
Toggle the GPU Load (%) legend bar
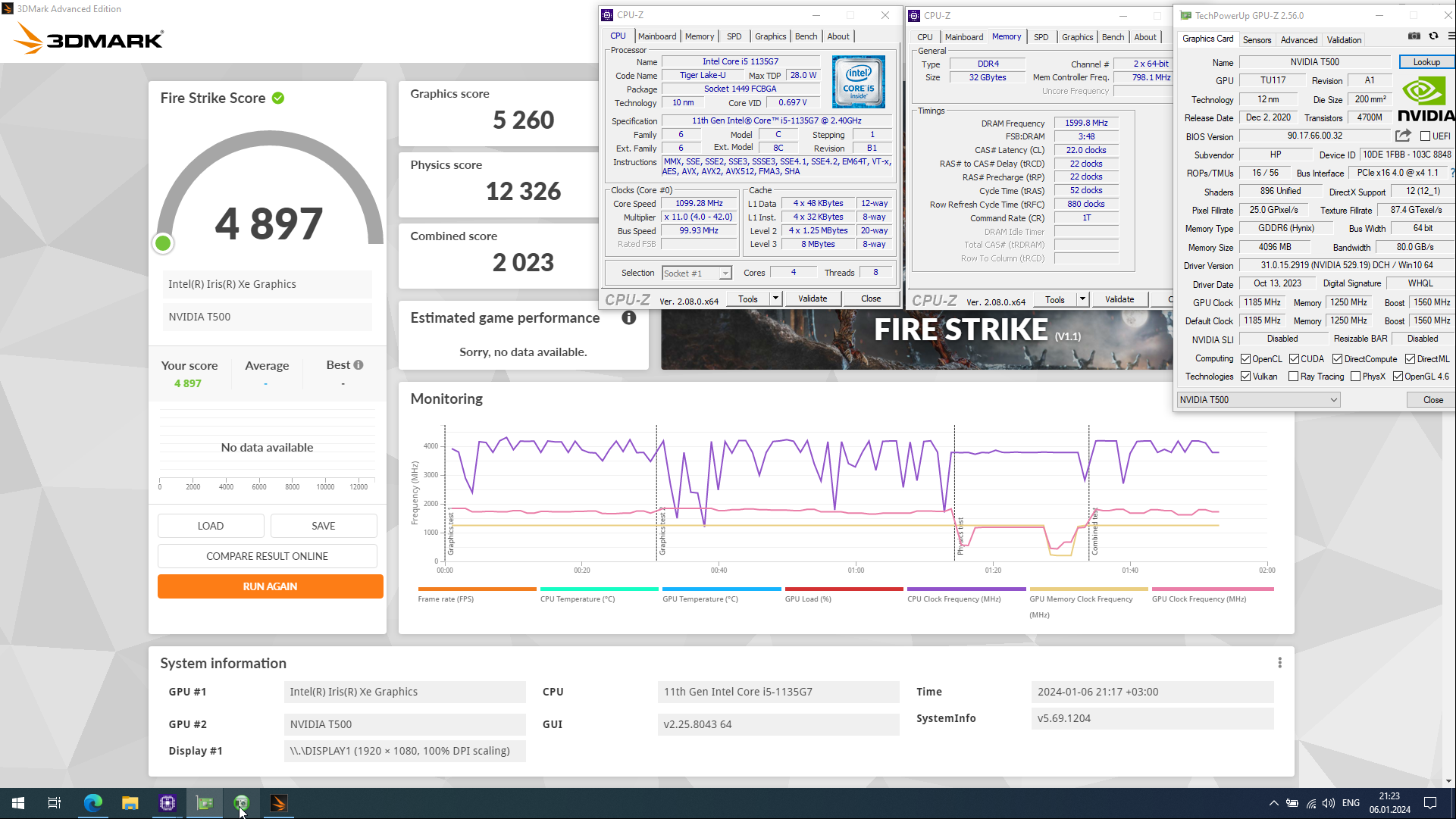point(844,589)
